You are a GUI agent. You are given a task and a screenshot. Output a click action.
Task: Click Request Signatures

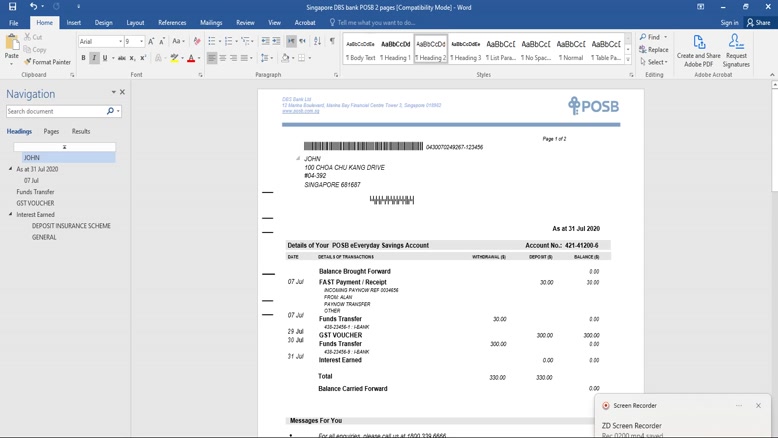tap(736, 50)
